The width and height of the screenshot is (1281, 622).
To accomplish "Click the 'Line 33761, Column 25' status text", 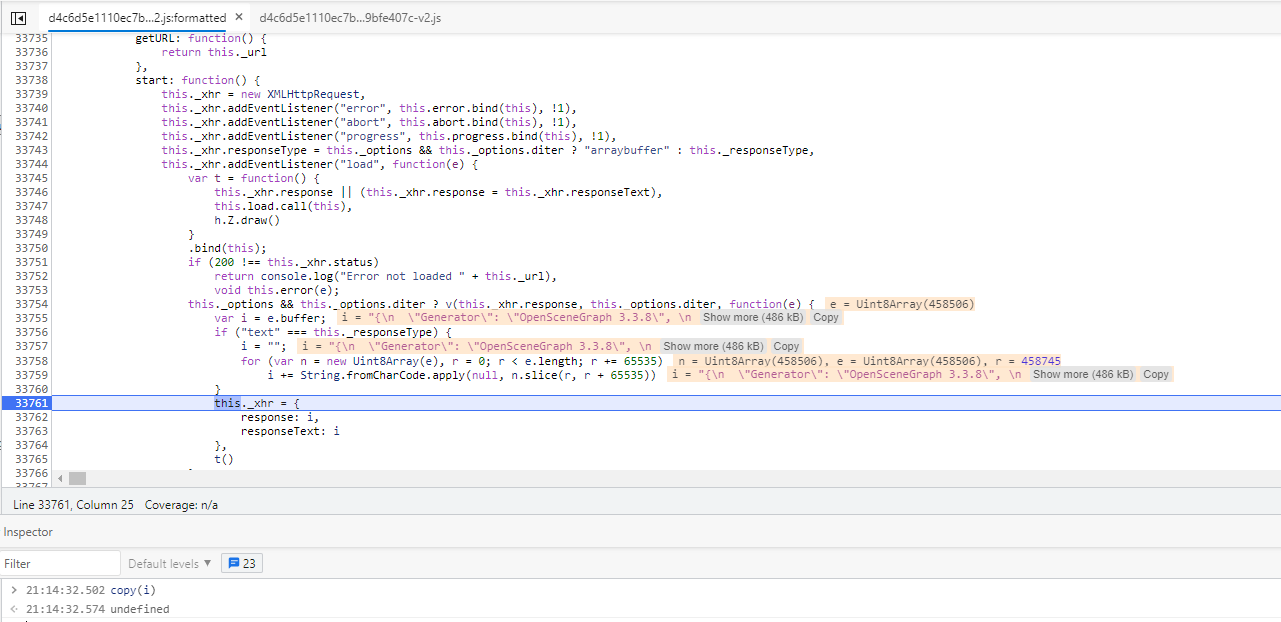I will point(73,505).
